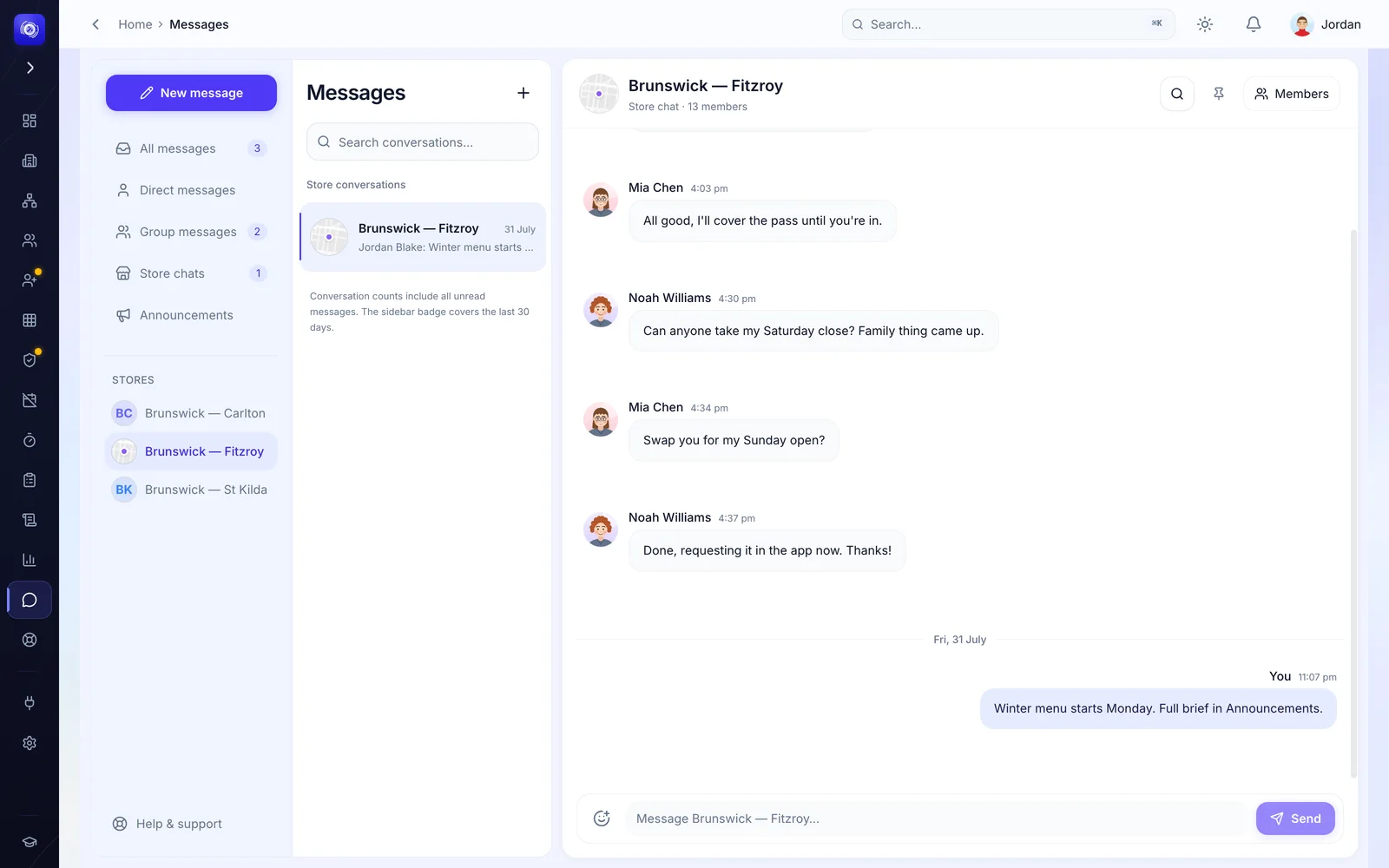Click Mia Chen's avatar at 4:03 pm
Screen dimensions: 1389x868
point(601,200)
